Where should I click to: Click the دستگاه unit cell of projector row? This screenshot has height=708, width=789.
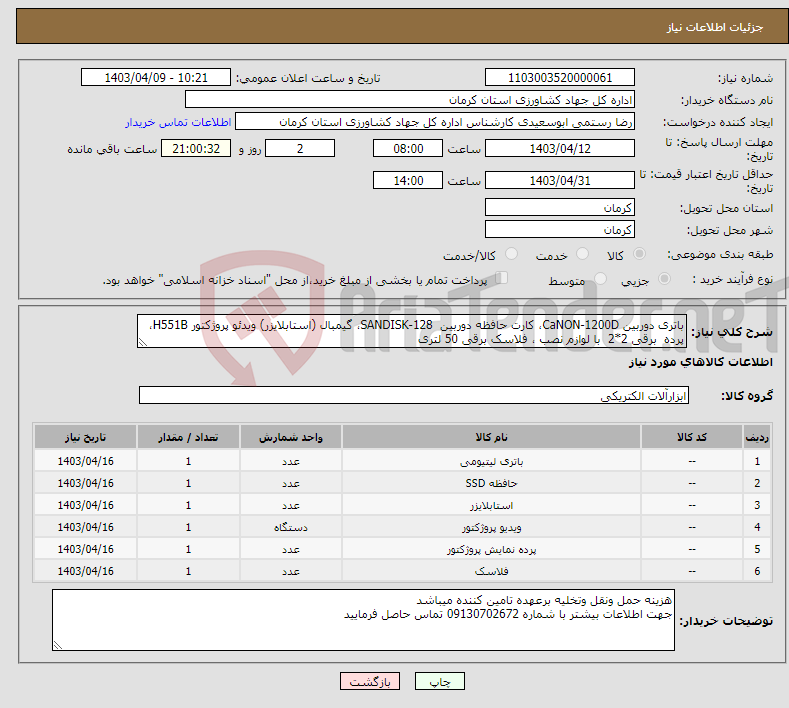[291, 527]
